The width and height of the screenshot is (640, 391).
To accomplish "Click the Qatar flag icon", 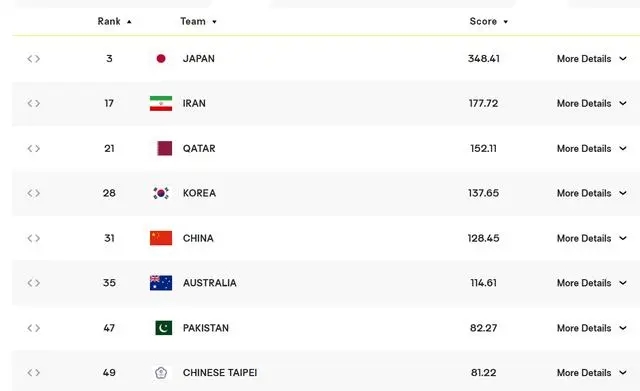I will 164,148.
